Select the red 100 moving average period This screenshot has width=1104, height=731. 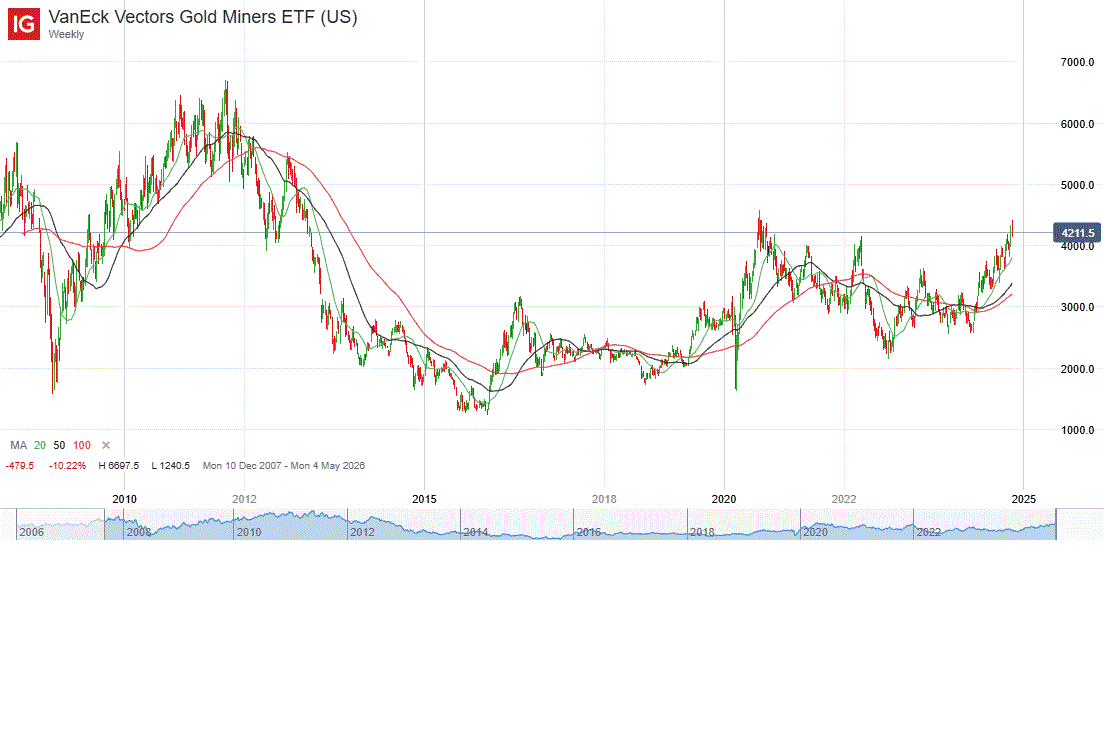click(82, 445)
